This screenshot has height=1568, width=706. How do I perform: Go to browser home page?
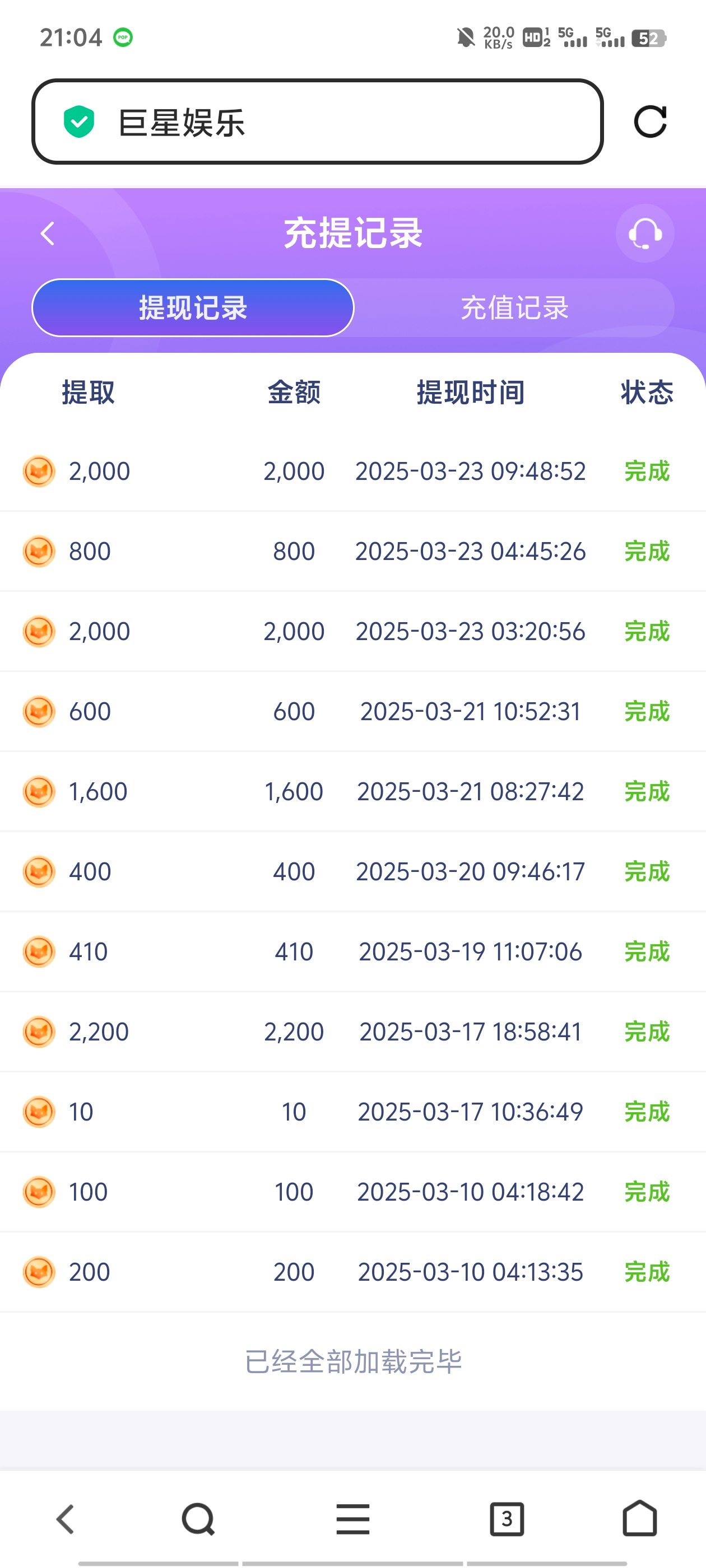click(x=640, y=1518)
